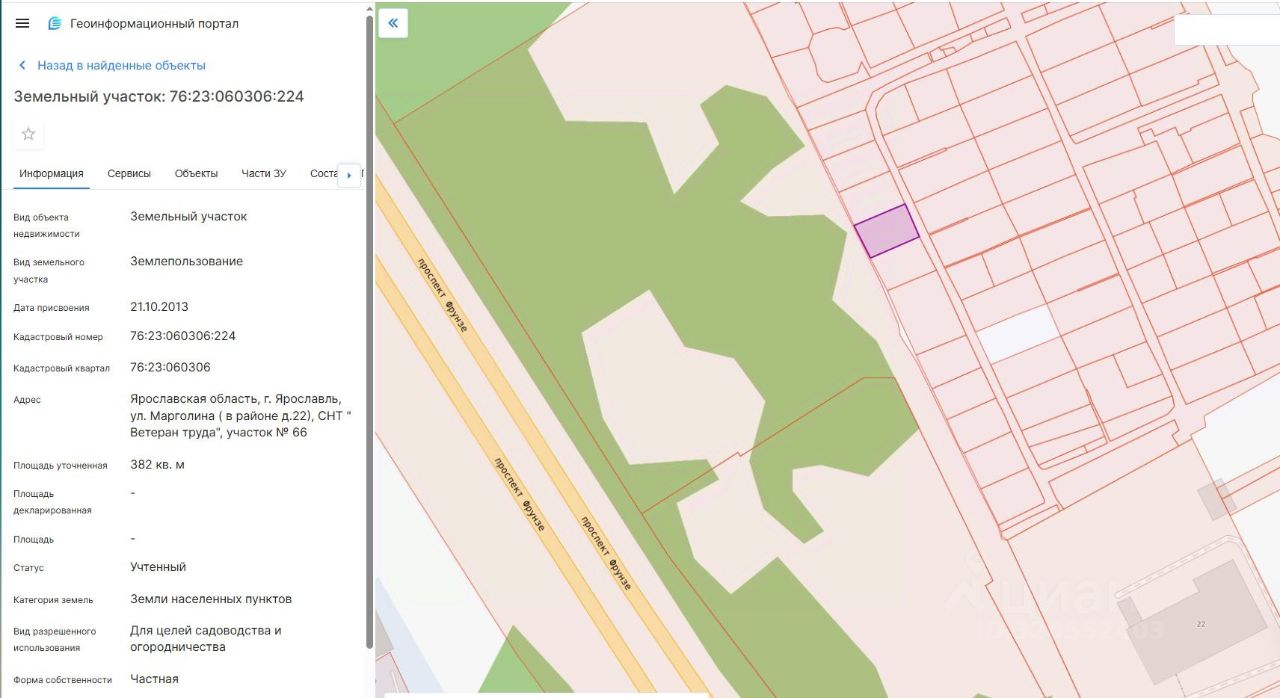1280x698 pixels.
Task: Select the highlighted purple parcel on map
Action: [x=886, y=231]
